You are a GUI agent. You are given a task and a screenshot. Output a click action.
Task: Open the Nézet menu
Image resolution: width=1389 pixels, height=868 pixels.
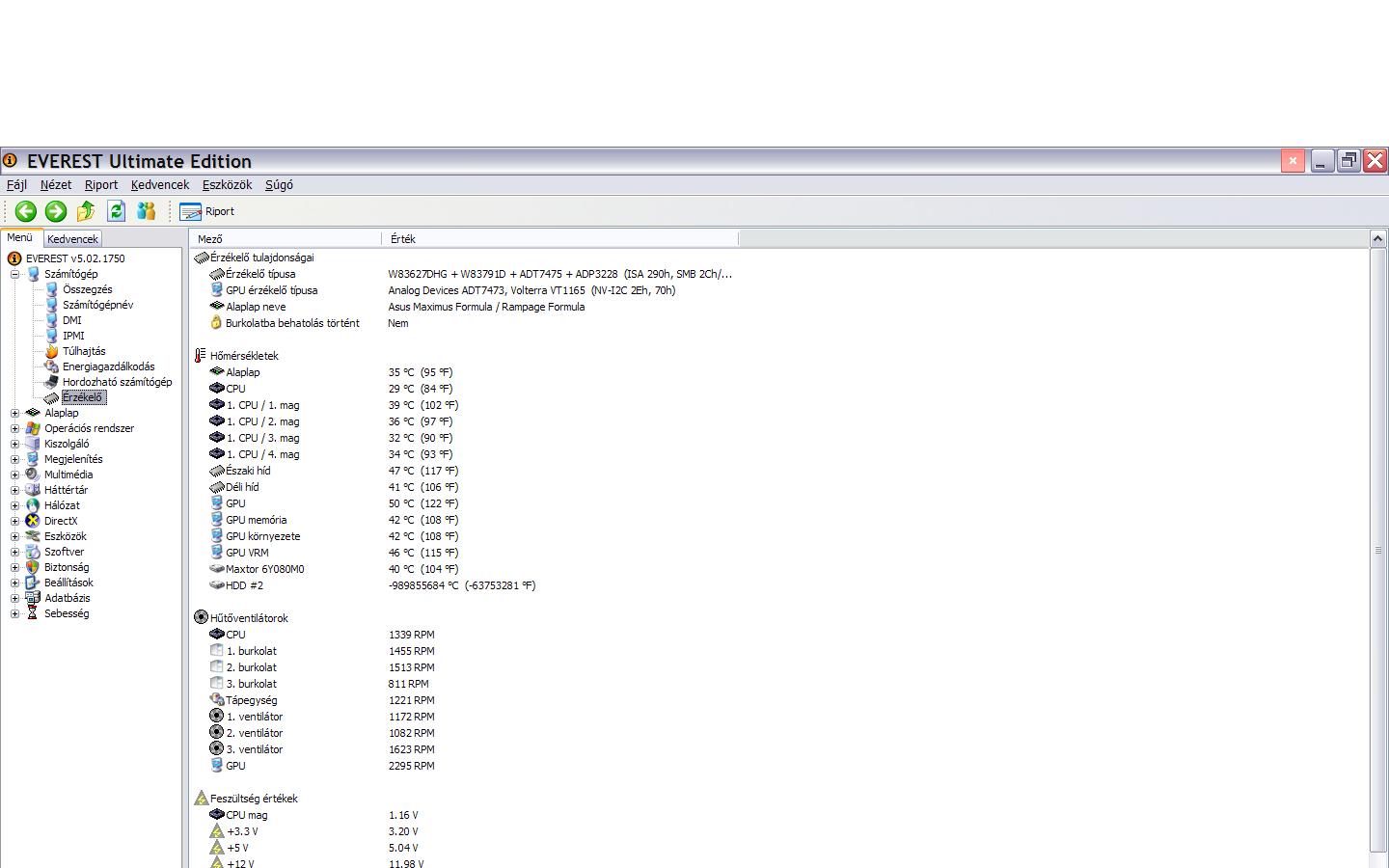click(x=56, y=185)
